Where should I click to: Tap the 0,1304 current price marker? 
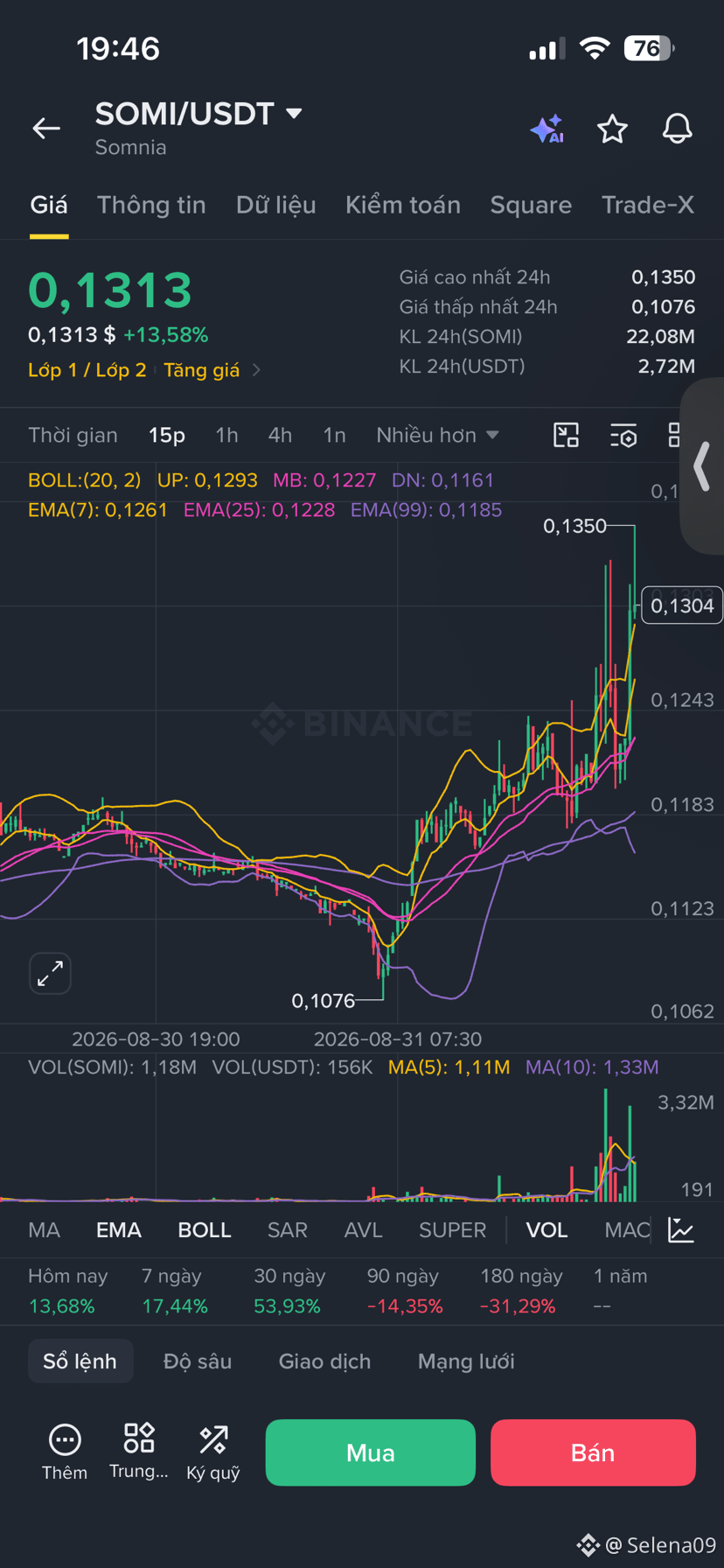pyautogui.click(x=682, y=605)
